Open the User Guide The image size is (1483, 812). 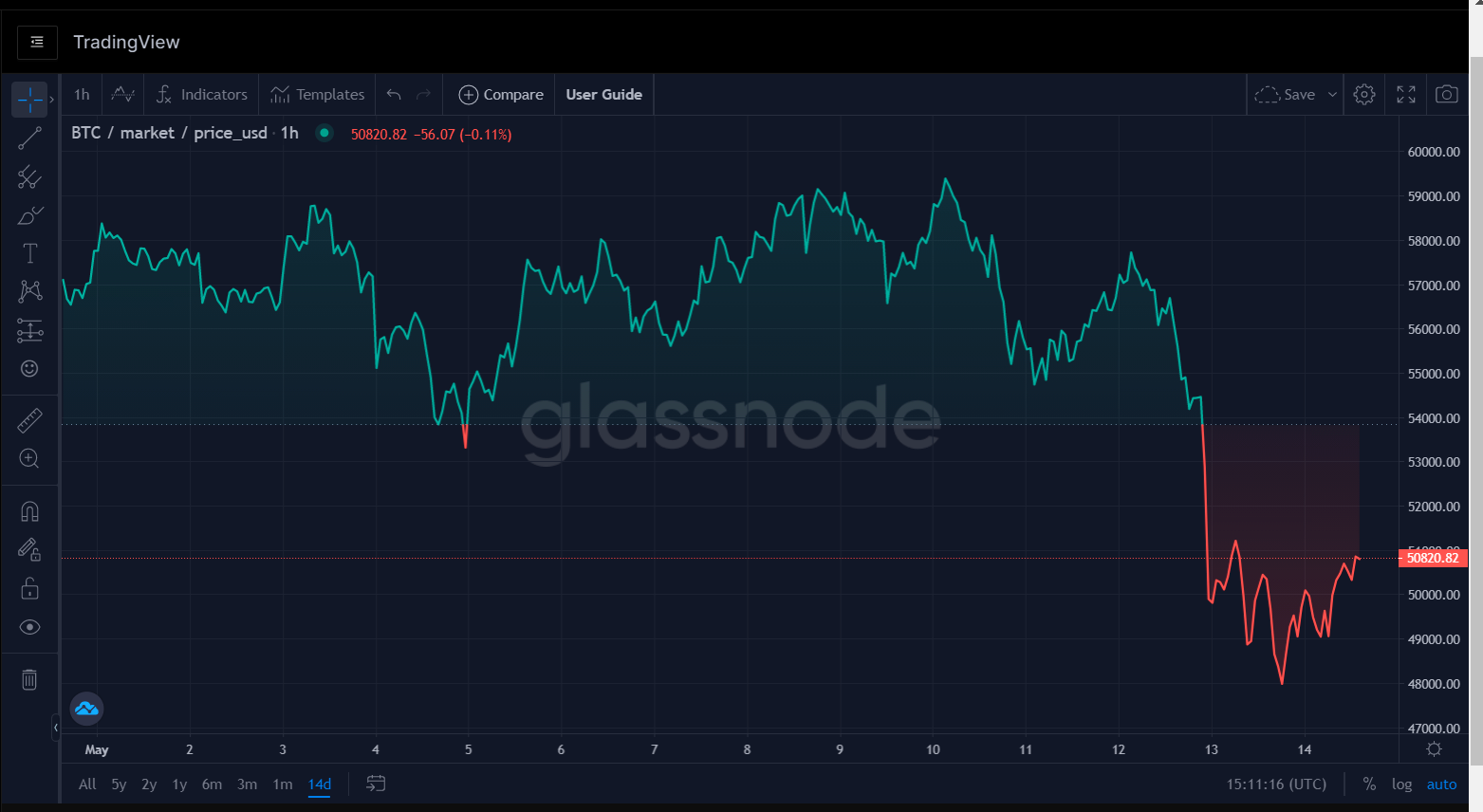(604, 95)
